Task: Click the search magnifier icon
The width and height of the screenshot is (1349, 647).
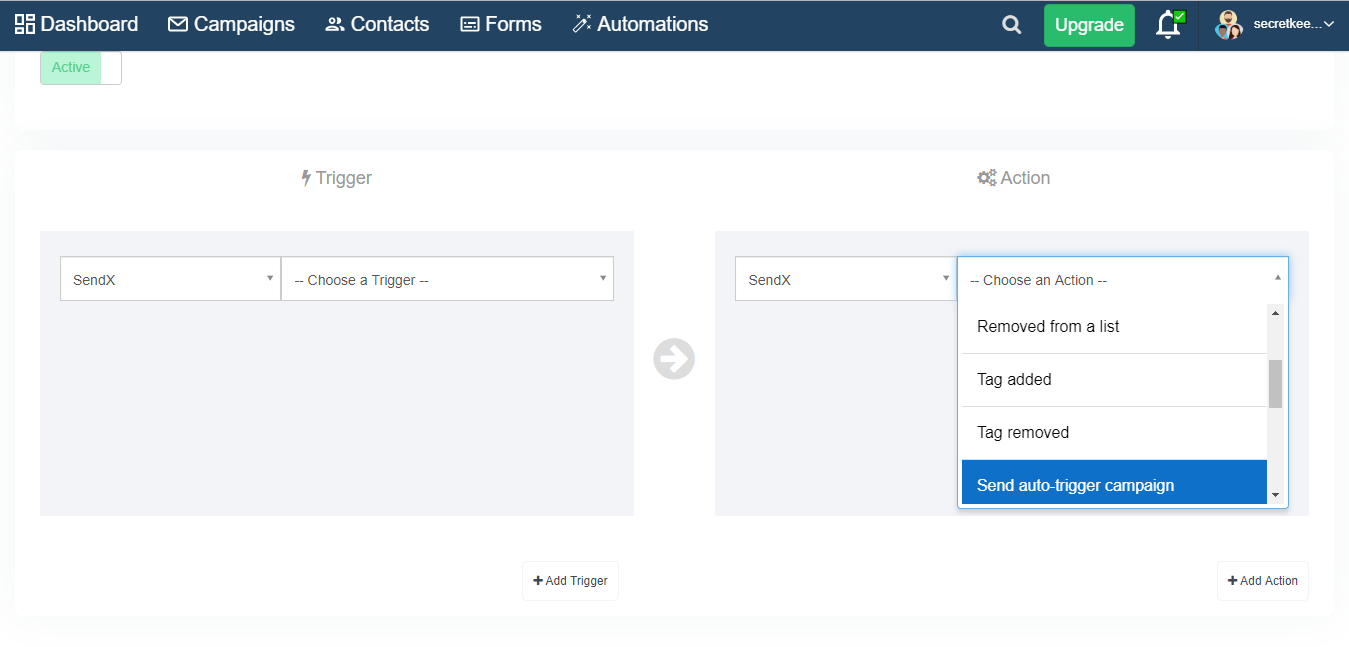Action: click(1011, 25)
